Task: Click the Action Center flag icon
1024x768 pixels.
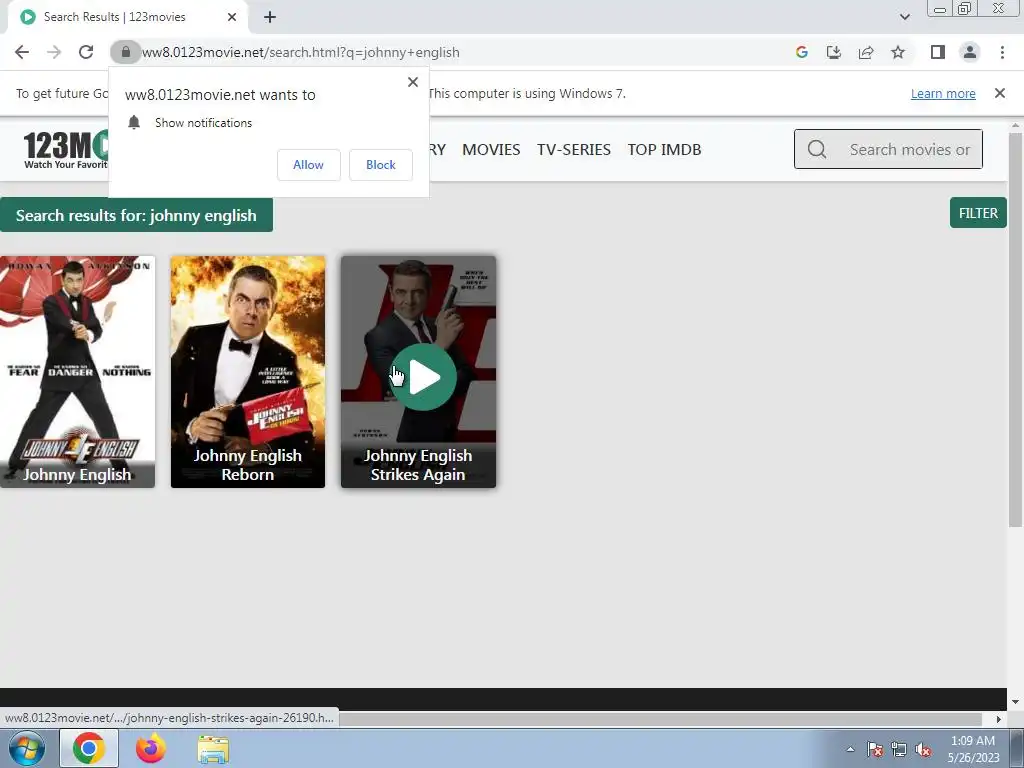Action: point(874,749)
